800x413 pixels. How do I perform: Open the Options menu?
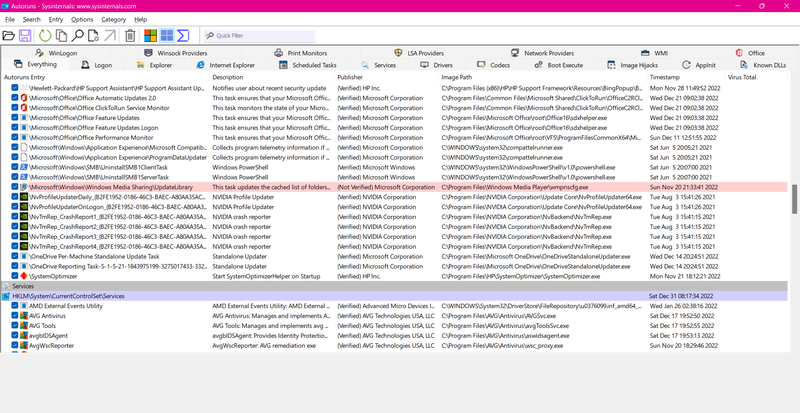tap(82, 19)
